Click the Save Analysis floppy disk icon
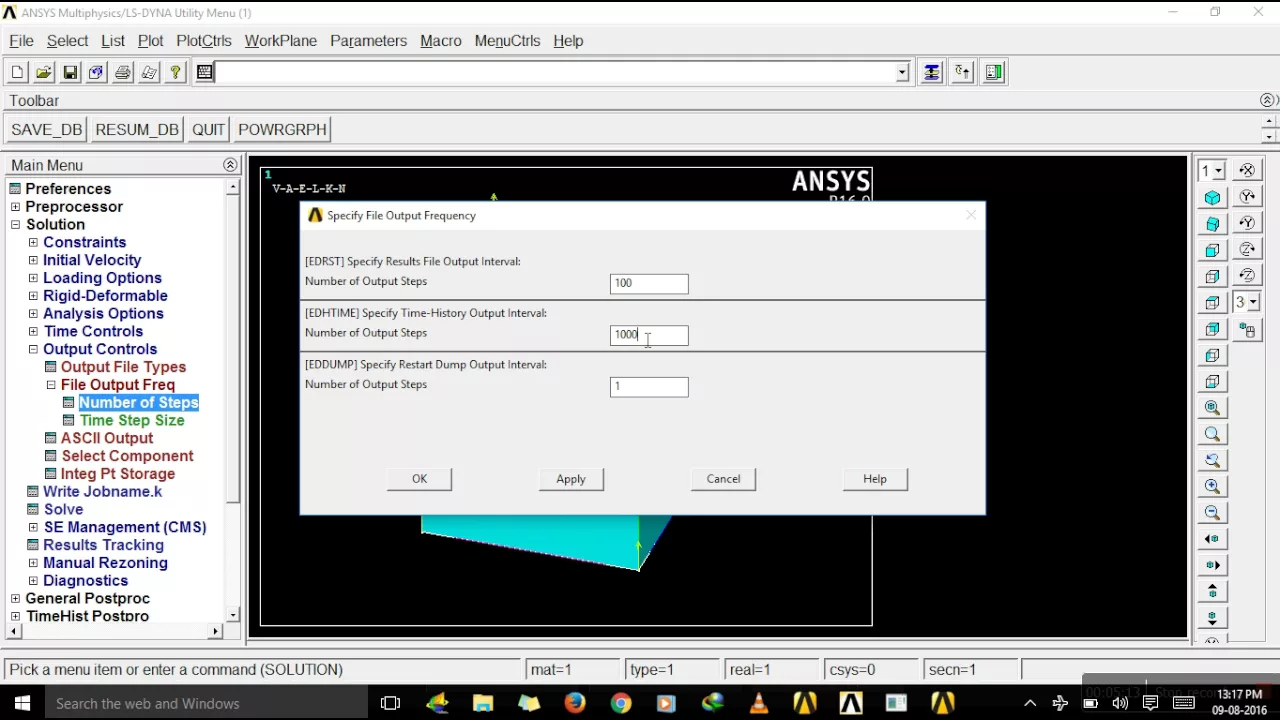 click(70, 72)
